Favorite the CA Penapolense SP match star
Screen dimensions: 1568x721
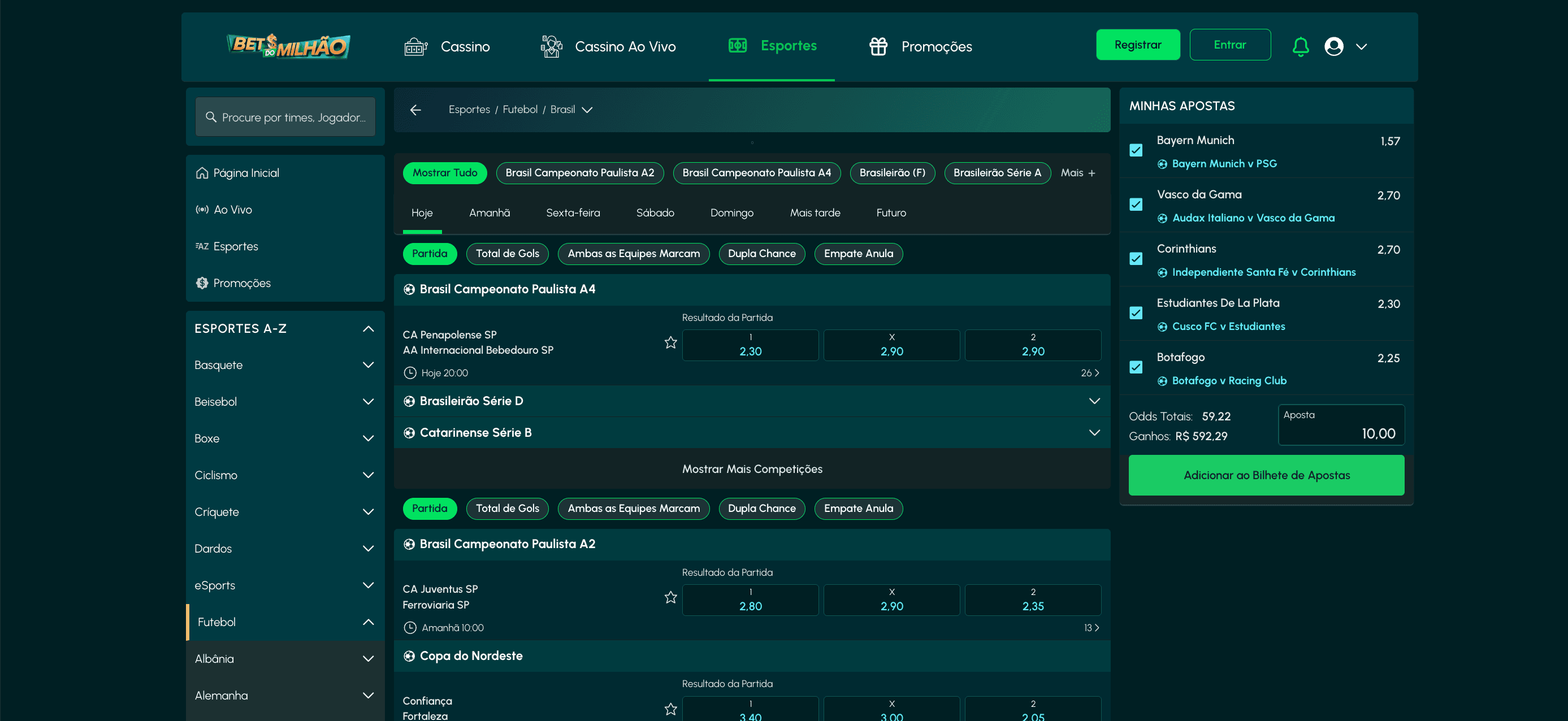coord(670,342)
